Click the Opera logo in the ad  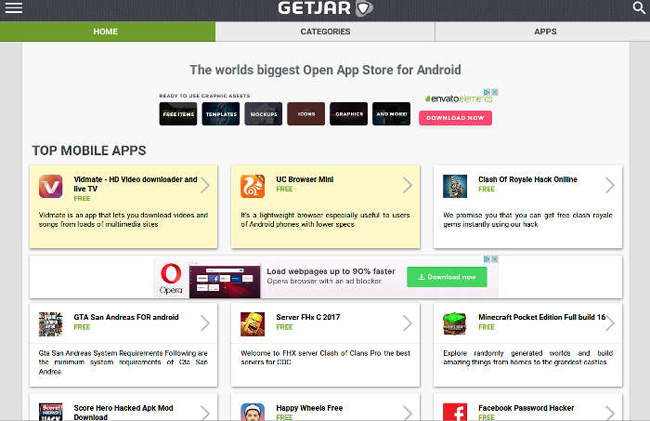click(x=171, y=278)
